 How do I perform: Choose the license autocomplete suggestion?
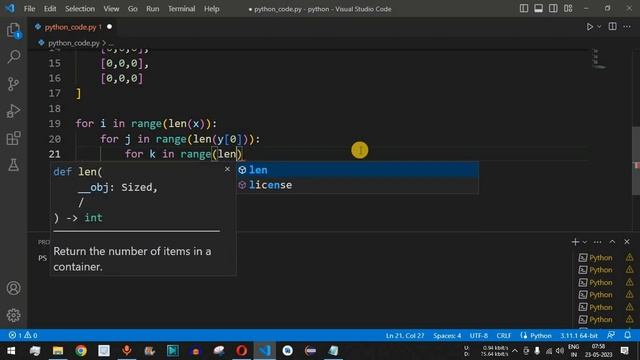(x=358, y=185)
